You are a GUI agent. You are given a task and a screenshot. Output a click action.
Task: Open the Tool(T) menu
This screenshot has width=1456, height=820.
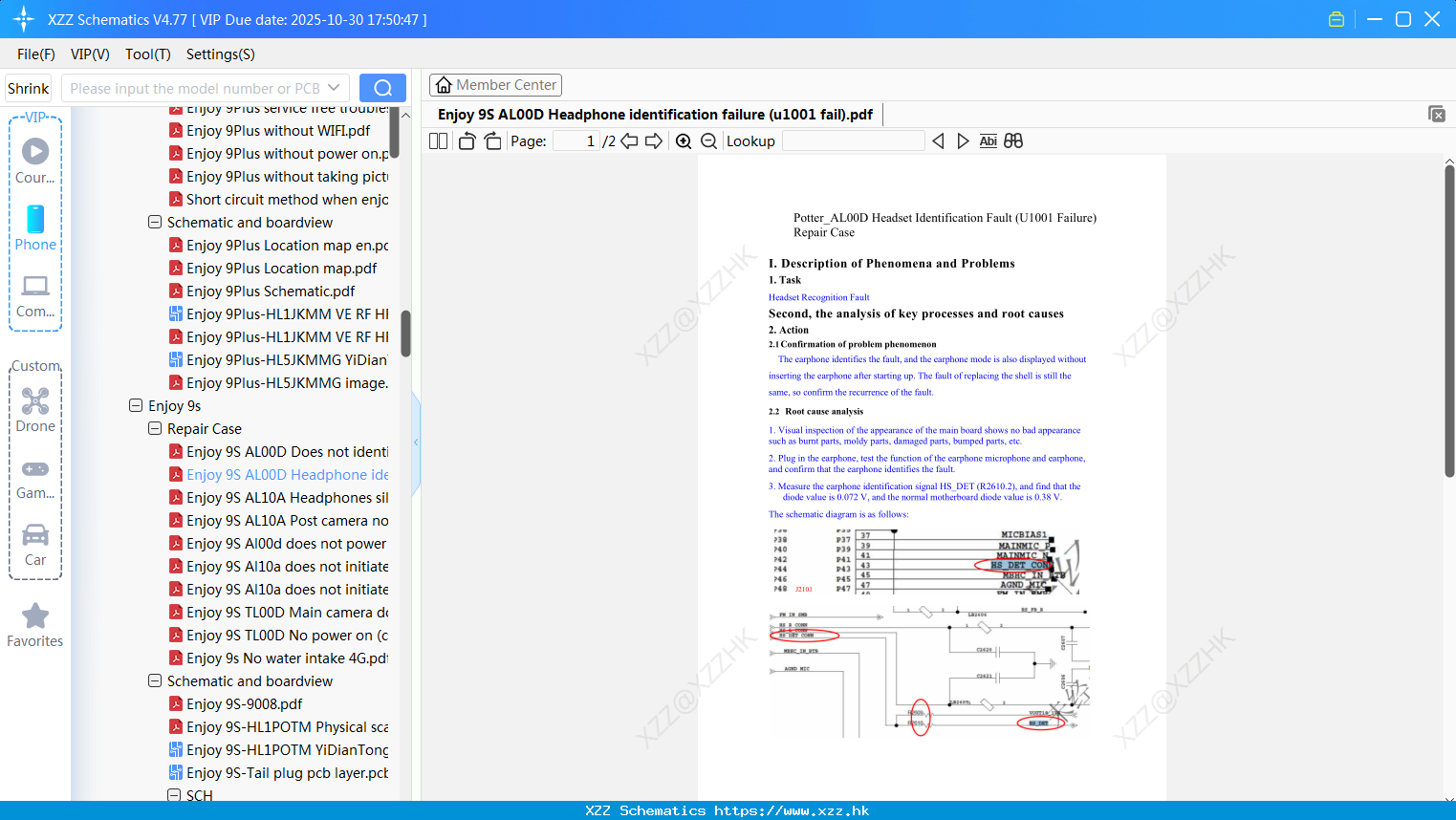[148, 54]
